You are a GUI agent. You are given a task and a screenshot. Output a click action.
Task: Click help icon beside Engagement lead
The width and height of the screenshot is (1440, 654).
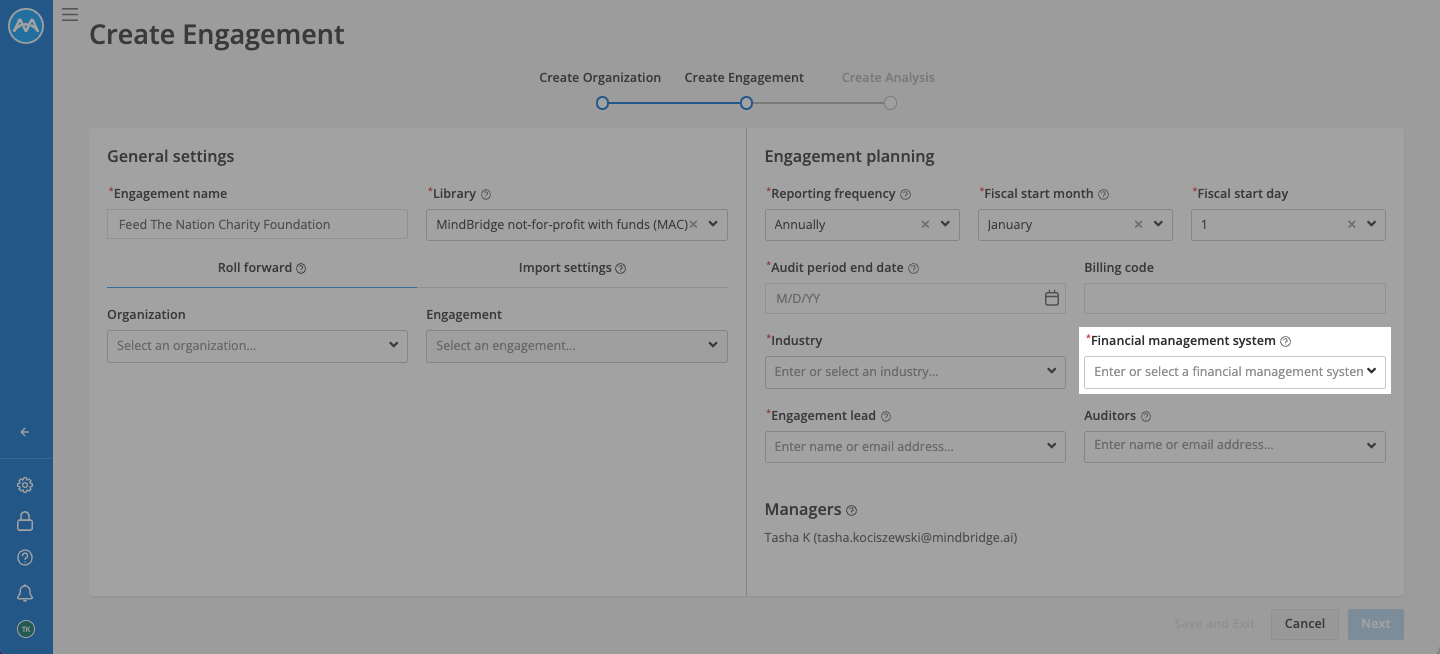tap(886, 416)
